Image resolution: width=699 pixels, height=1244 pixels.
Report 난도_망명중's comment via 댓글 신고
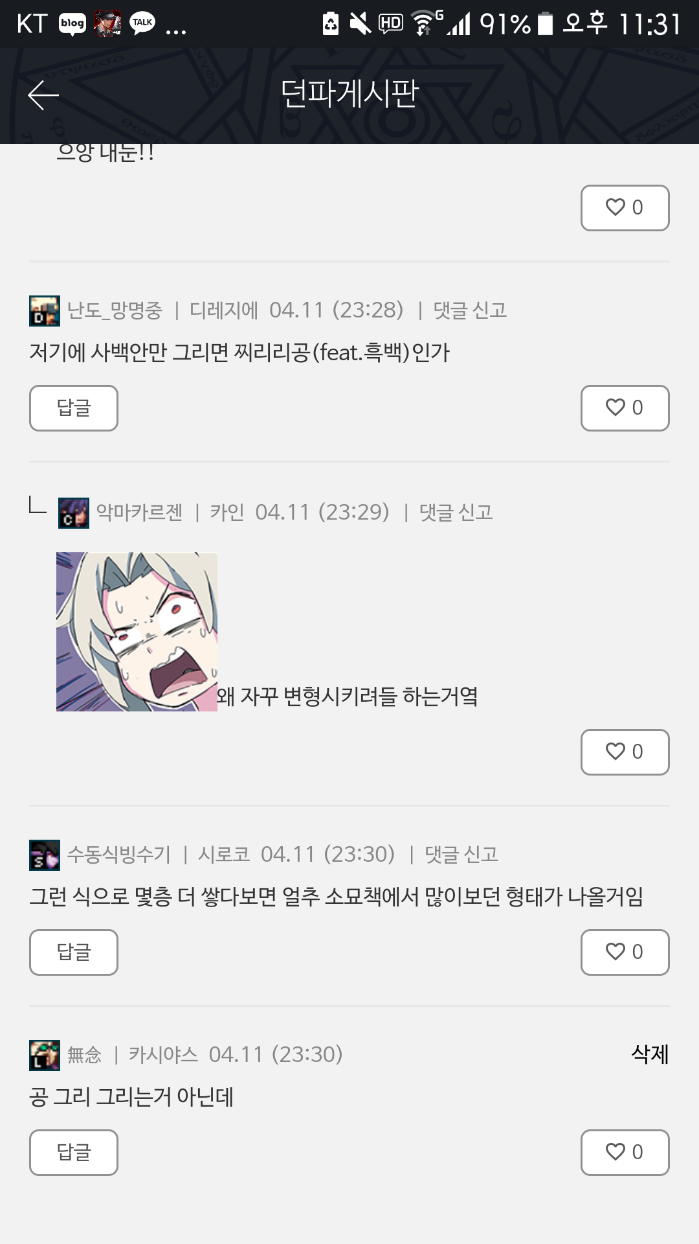coord(470,310)
